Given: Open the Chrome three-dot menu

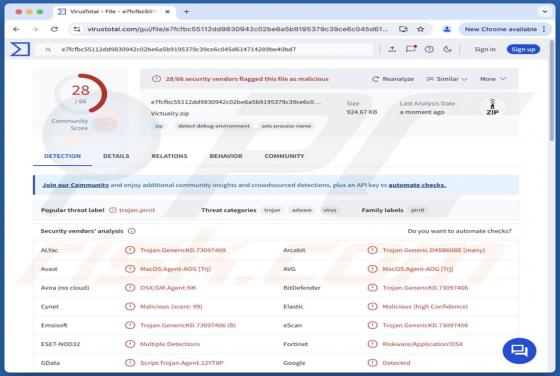Looking at the screenshot, I should 544,29.
